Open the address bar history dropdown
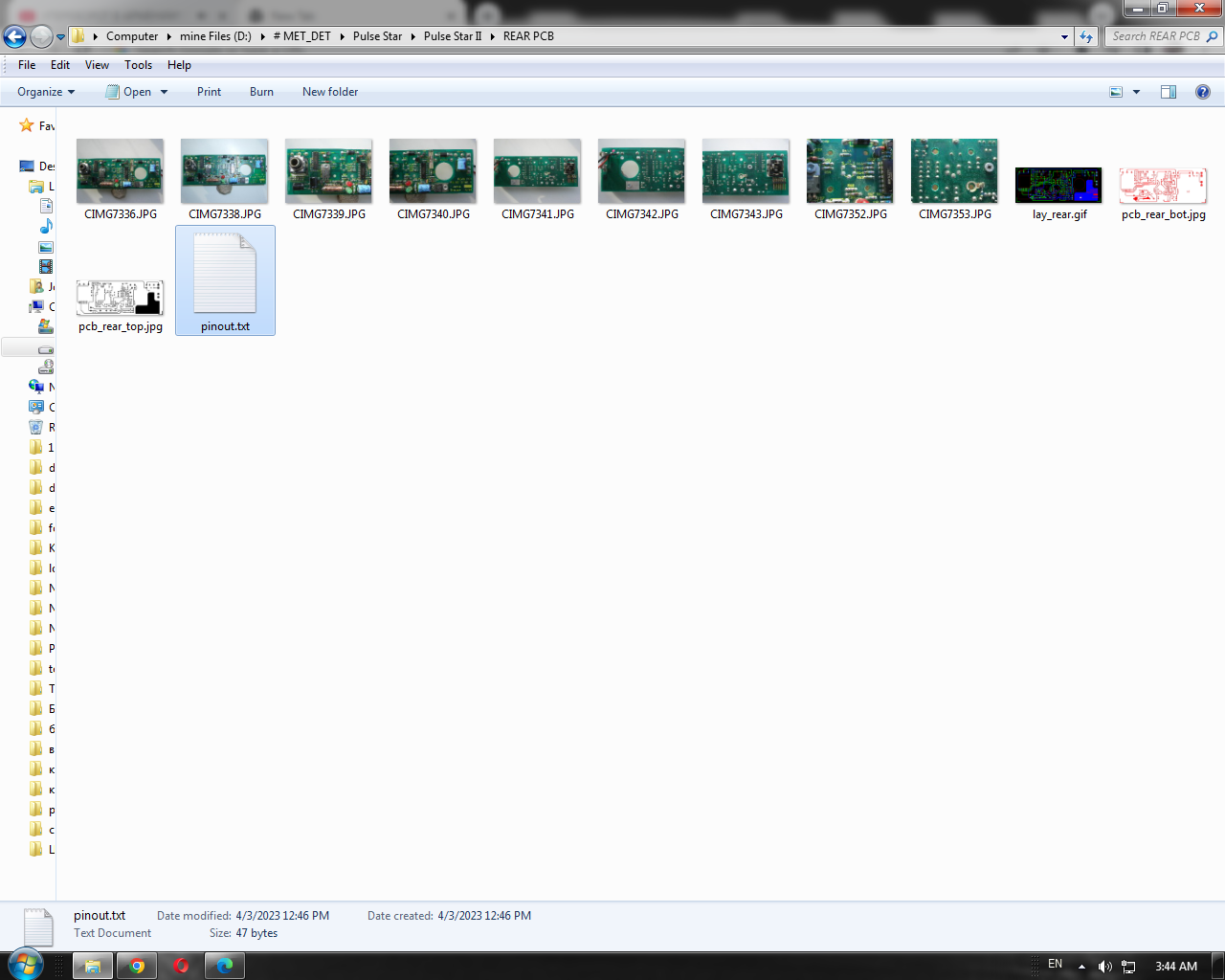Viewport: 1225px width, 980px height. coord(1064,36)
